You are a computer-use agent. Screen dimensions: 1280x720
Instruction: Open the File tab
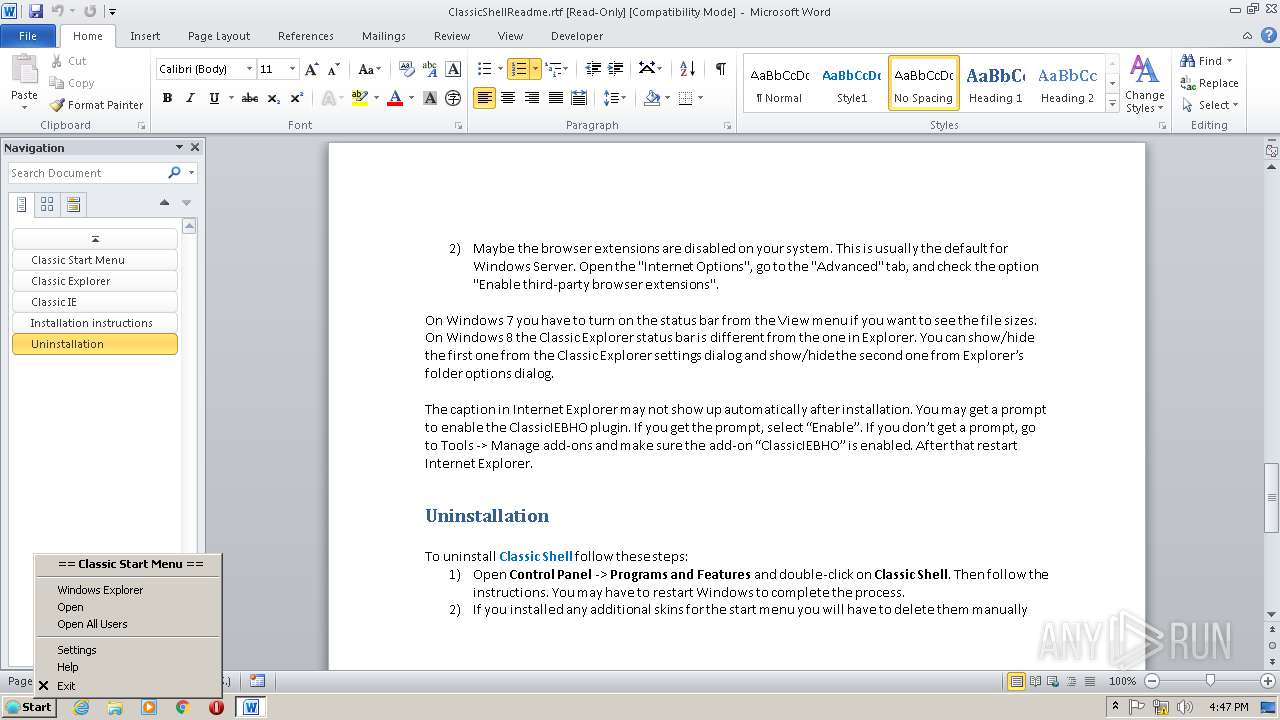click(28, 36)
